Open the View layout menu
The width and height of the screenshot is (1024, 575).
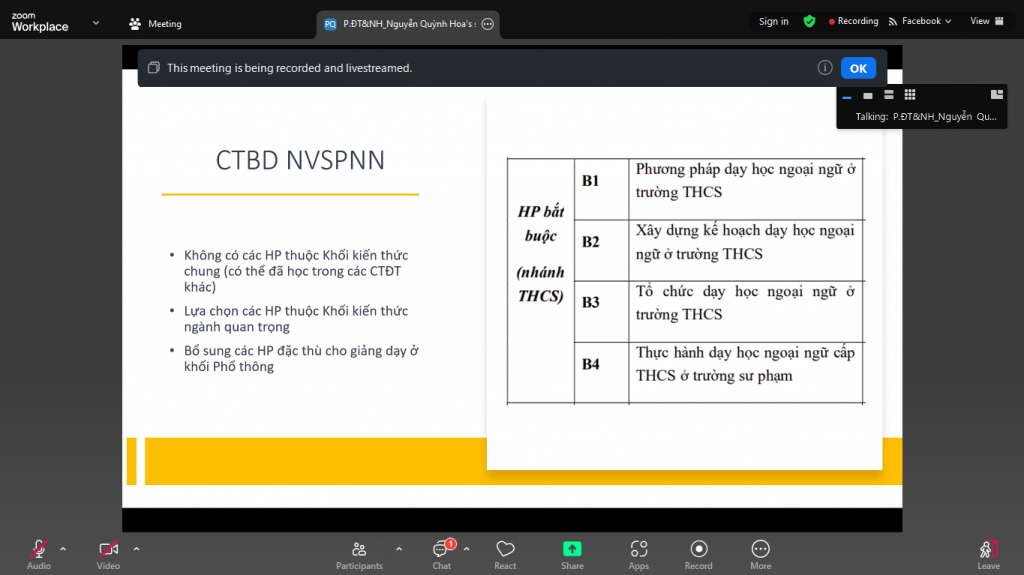(x=987, y=22)
